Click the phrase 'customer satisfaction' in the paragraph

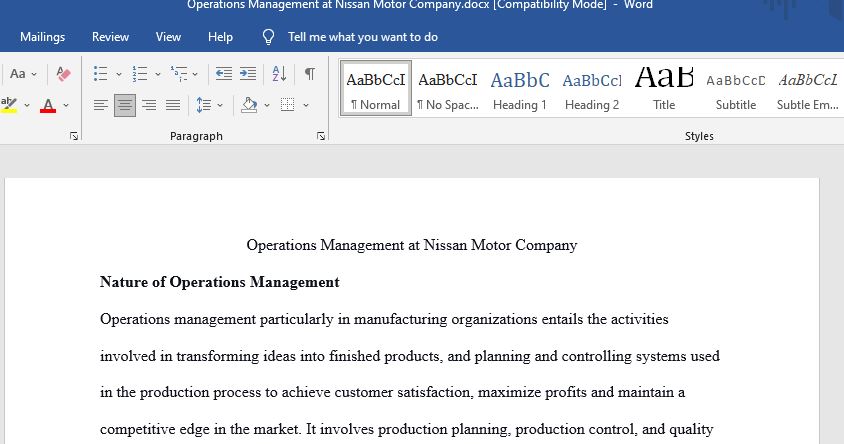(x=404, y=392)
